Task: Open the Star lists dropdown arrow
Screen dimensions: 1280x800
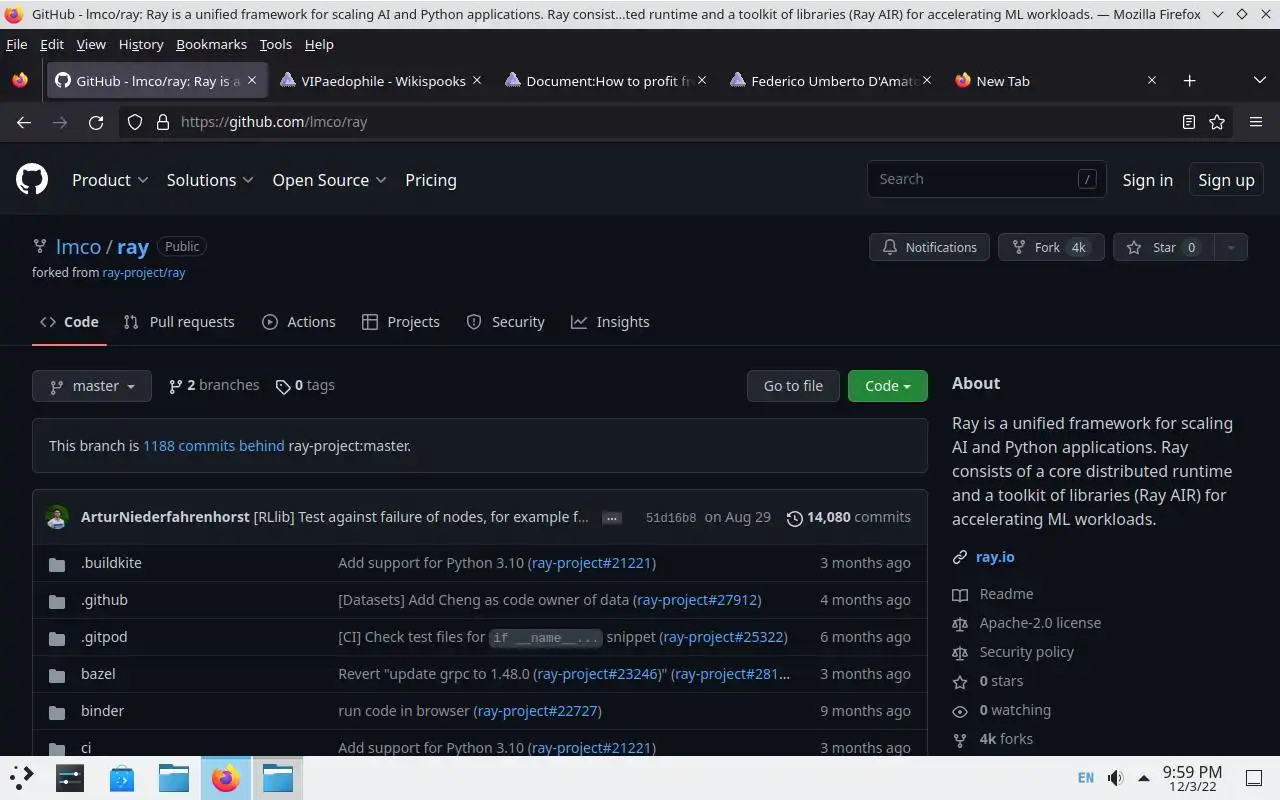Action: tap(1231, 247)
